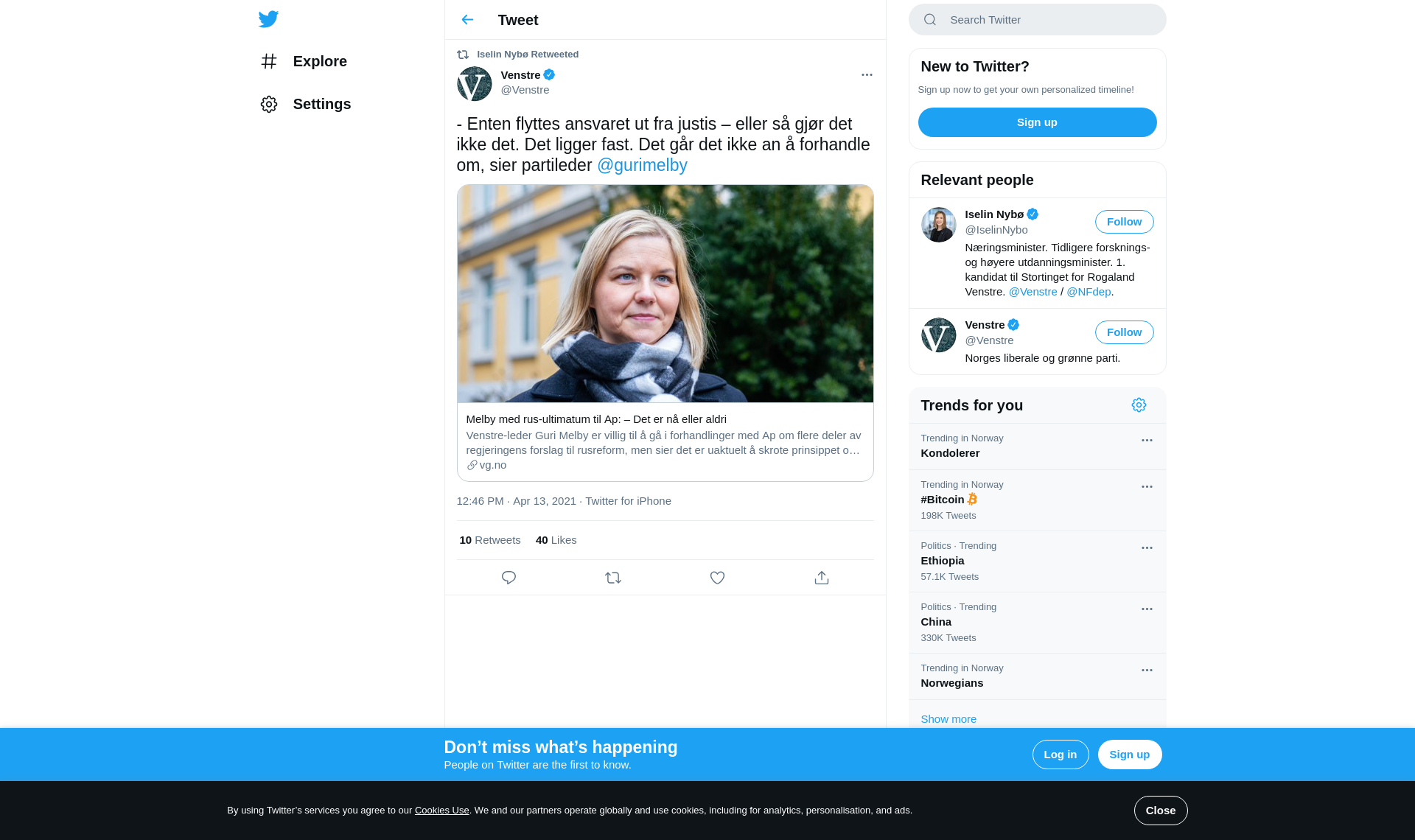Click the retweet icon beside Iselin Nybø Retweeted
Screen dimensions: 1415x840
(463, 55)
